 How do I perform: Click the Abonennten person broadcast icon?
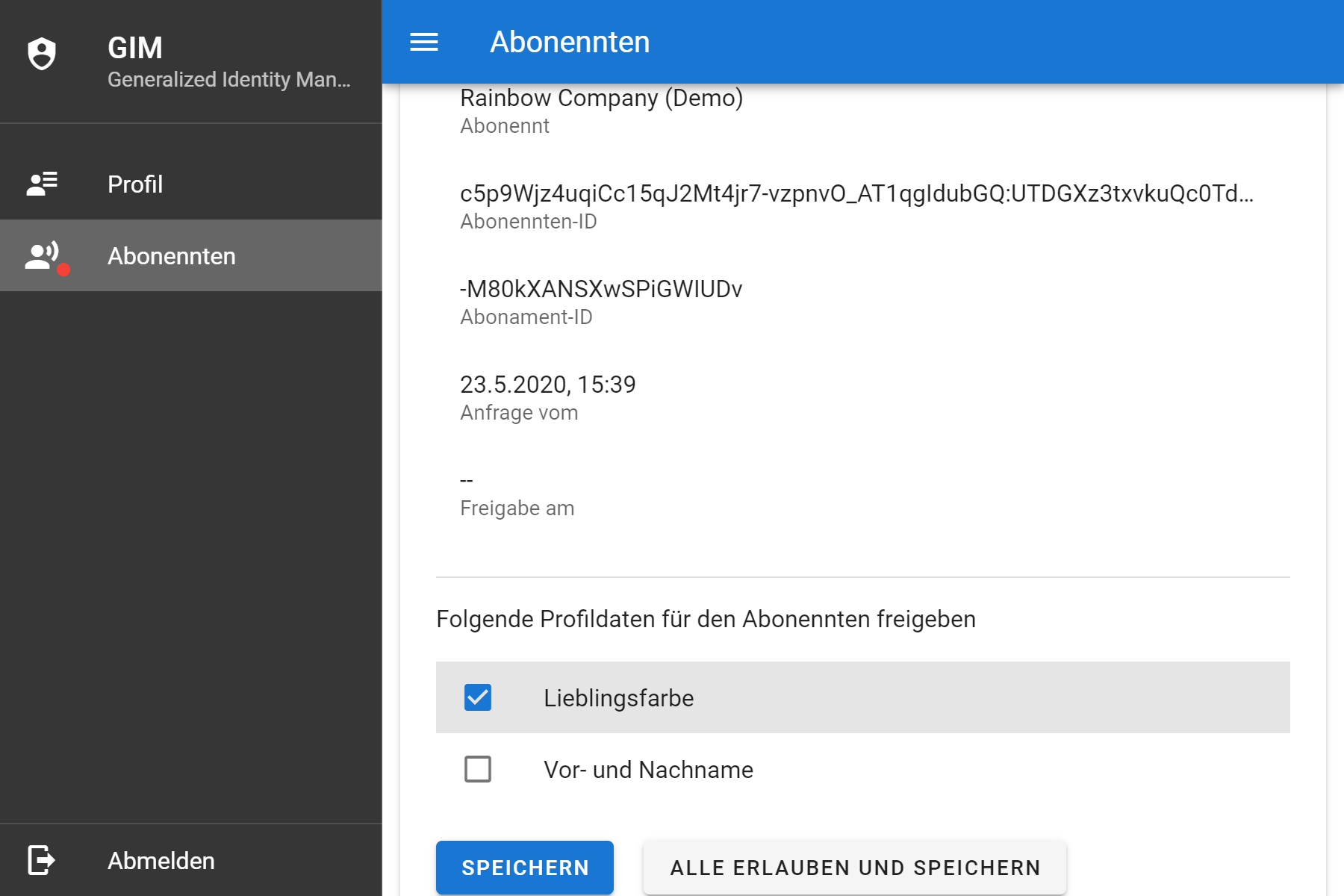click(41, 255)
